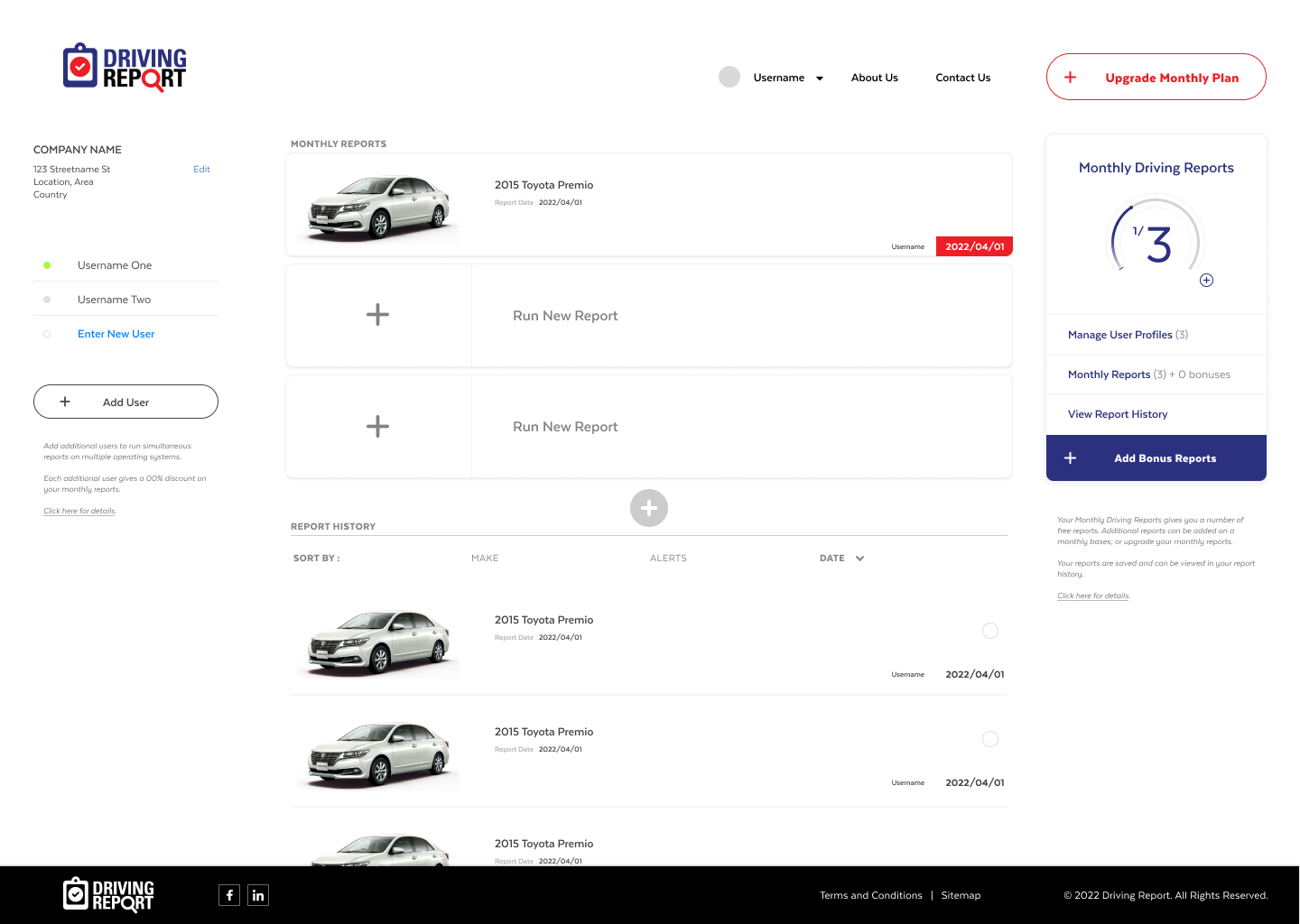The image size is (1300, 924).
Task: Sort report history by MAKE
Action: tap(485, 559)
